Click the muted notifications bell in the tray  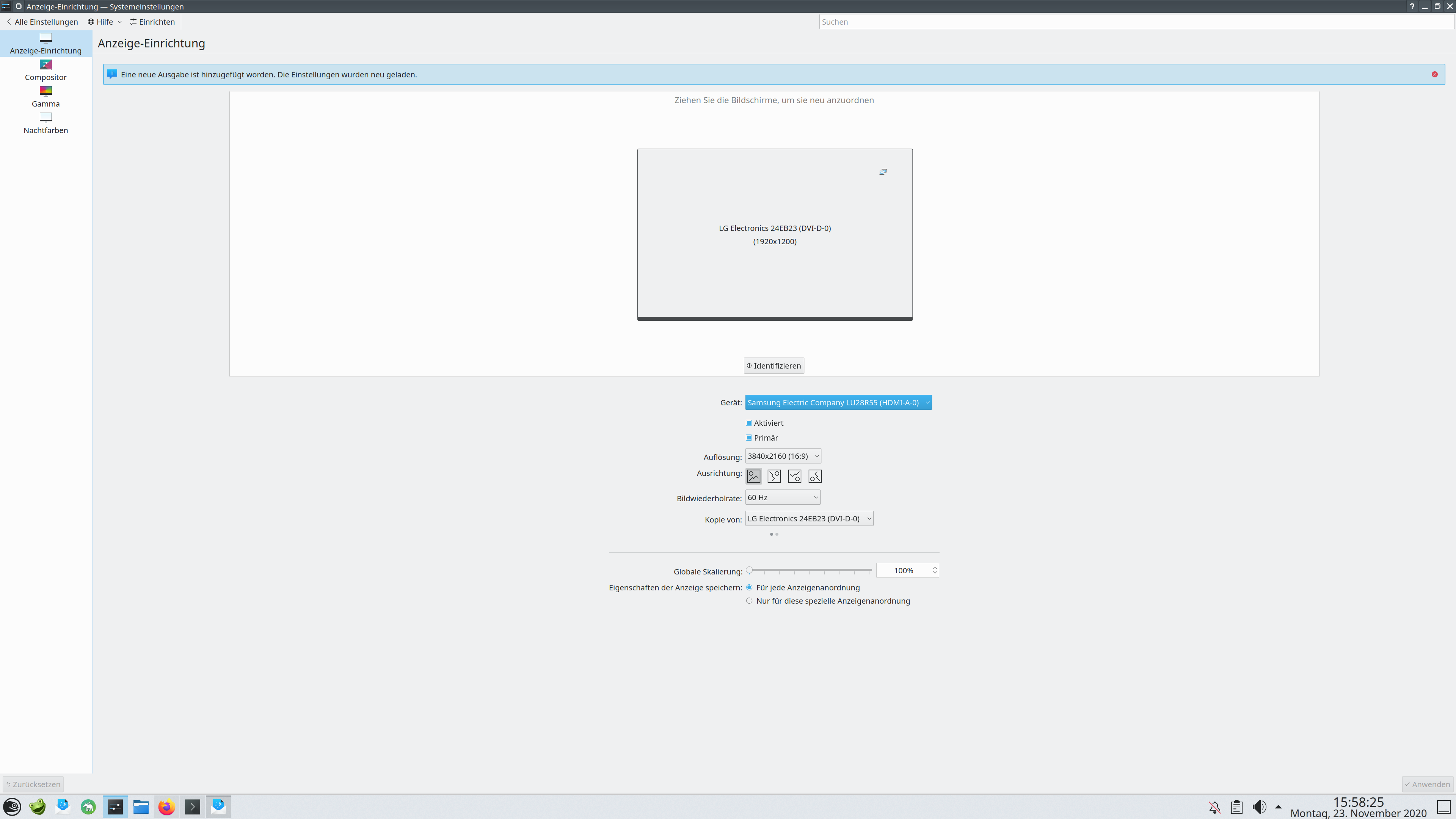1214,807
